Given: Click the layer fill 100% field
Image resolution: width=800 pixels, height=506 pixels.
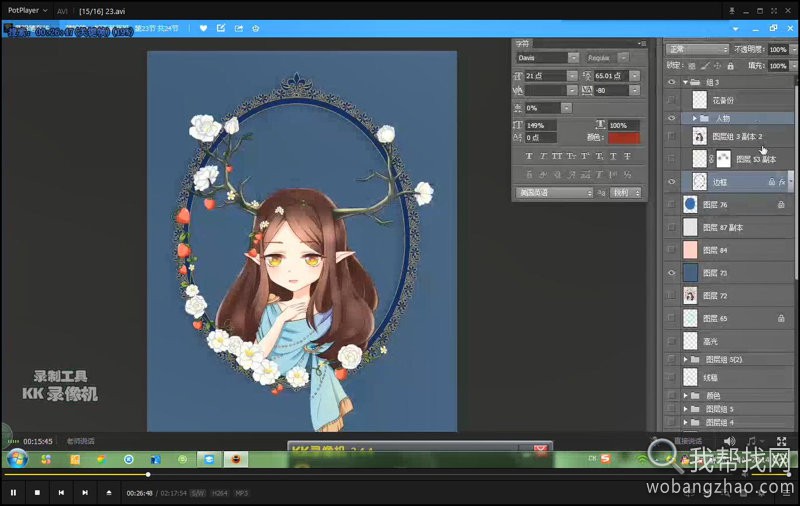Looking at the screenshot, I should pyautogui.click(x=778, y=66).
